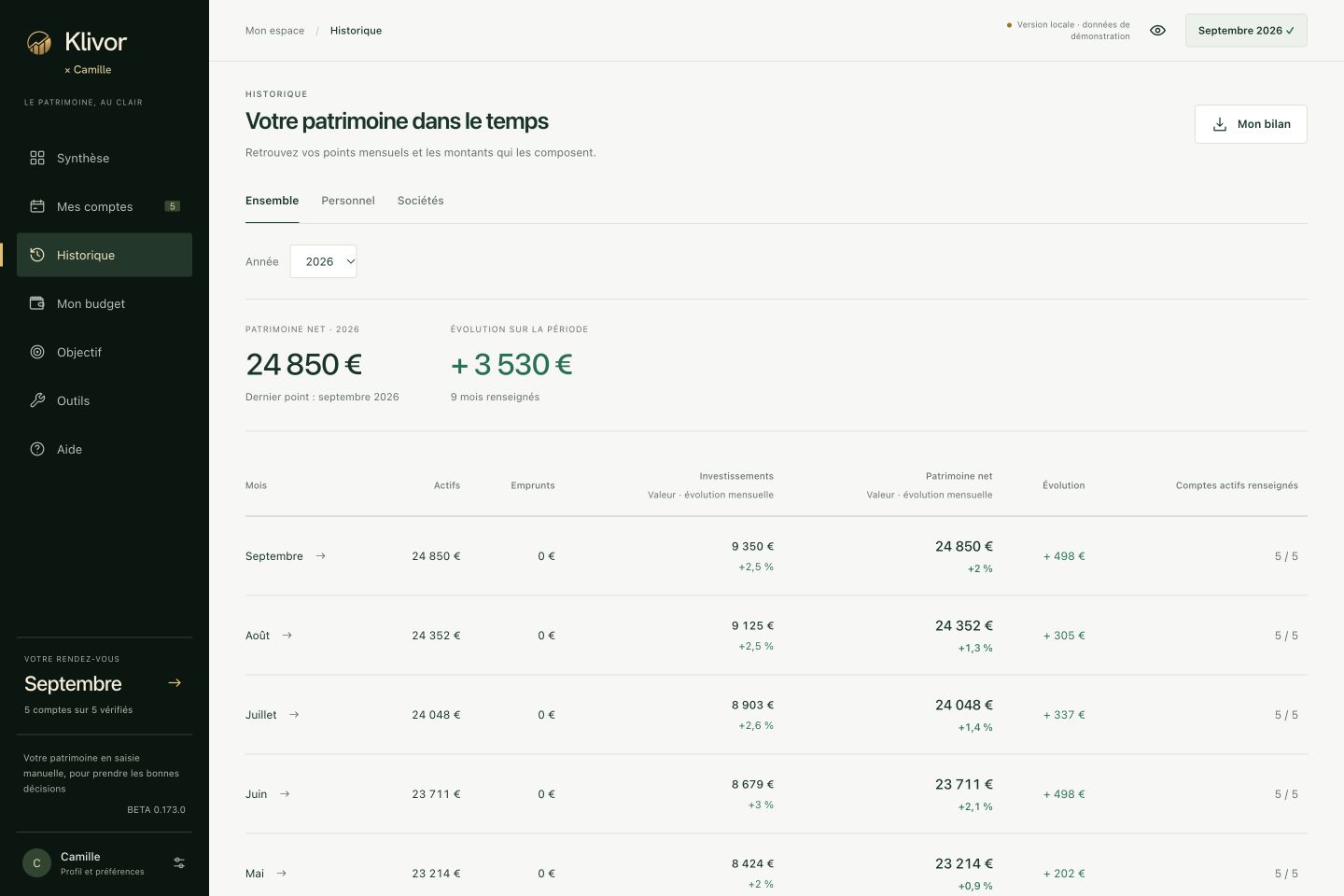Viewport: 1344px width, 896px height.
Task: Click the Comptes actifs renseignés header
Action: click(1237, 485)
